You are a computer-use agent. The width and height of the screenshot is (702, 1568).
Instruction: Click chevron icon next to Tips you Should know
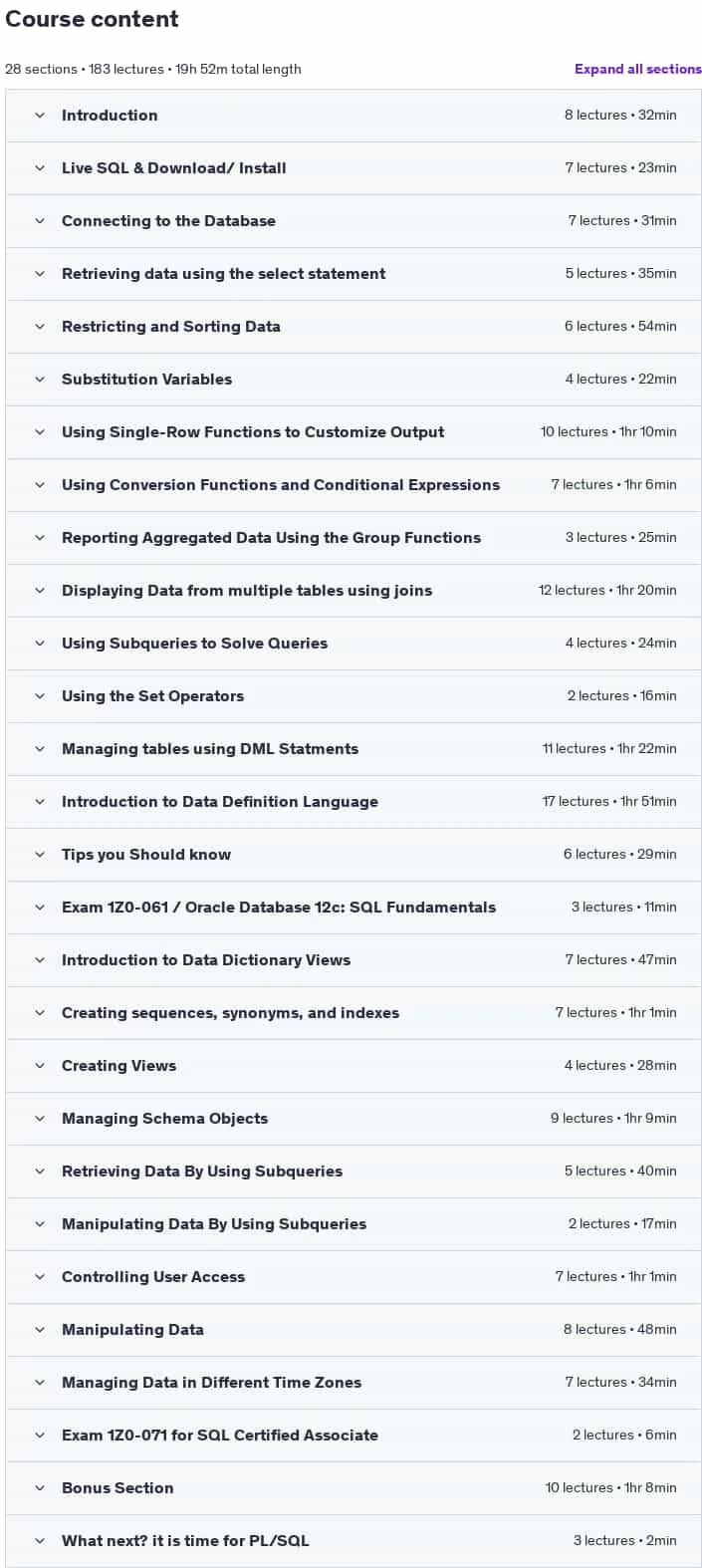40,855
